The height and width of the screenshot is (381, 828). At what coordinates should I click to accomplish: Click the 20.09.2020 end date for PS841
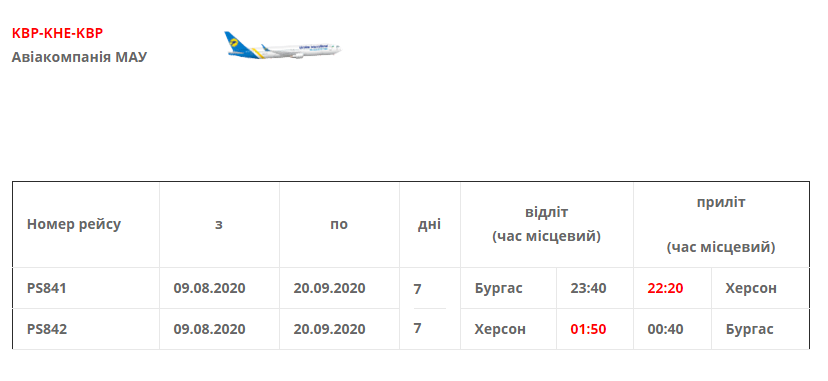[330, 289]
